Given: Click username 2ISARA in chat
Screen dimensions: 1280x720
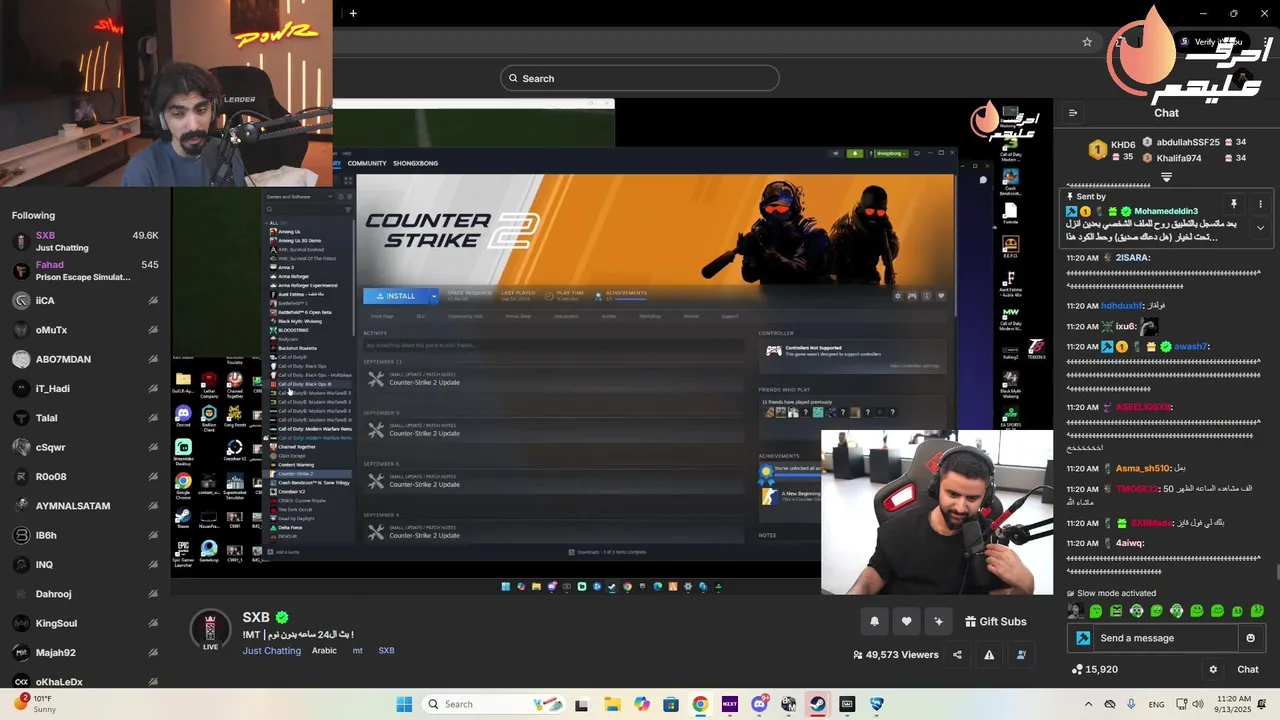Looking at the screenshot, I should 1132,258.
